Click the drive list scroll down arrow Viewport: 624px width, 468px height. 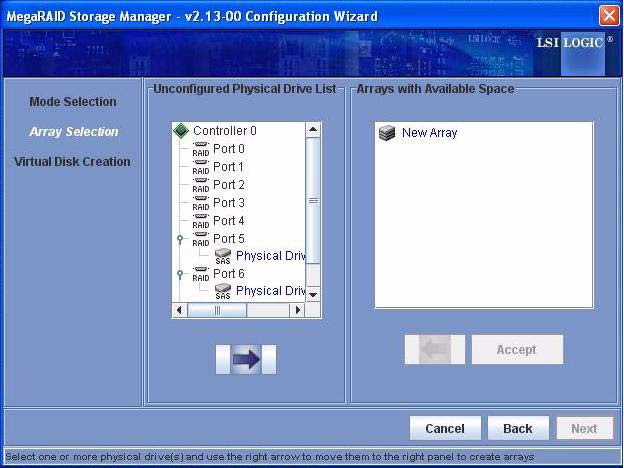[313, 295]
